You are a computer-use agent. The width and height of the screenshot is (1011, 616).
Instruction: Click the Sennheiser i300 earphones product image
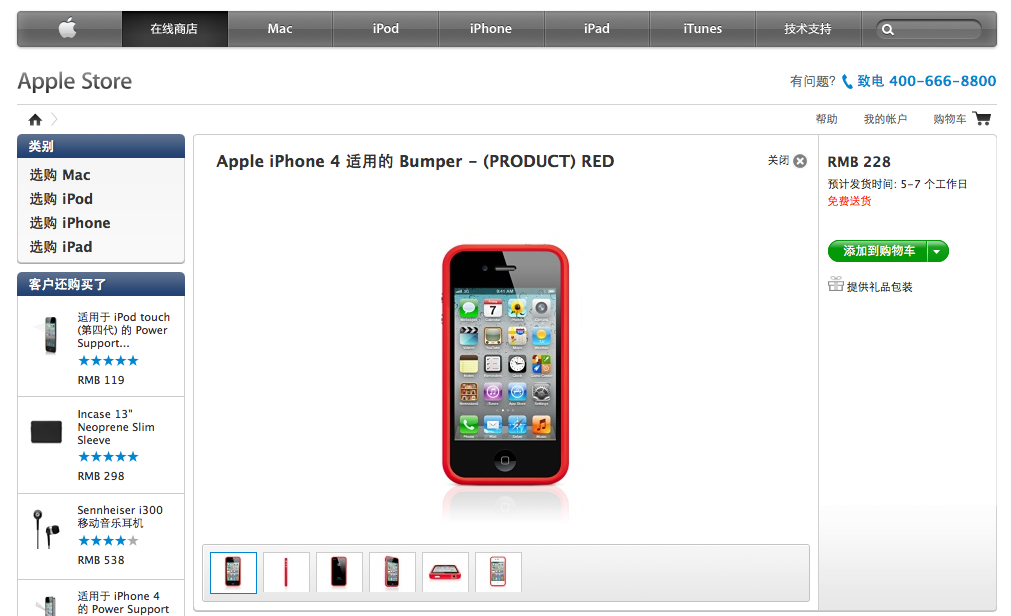click(x=46, y=529)
